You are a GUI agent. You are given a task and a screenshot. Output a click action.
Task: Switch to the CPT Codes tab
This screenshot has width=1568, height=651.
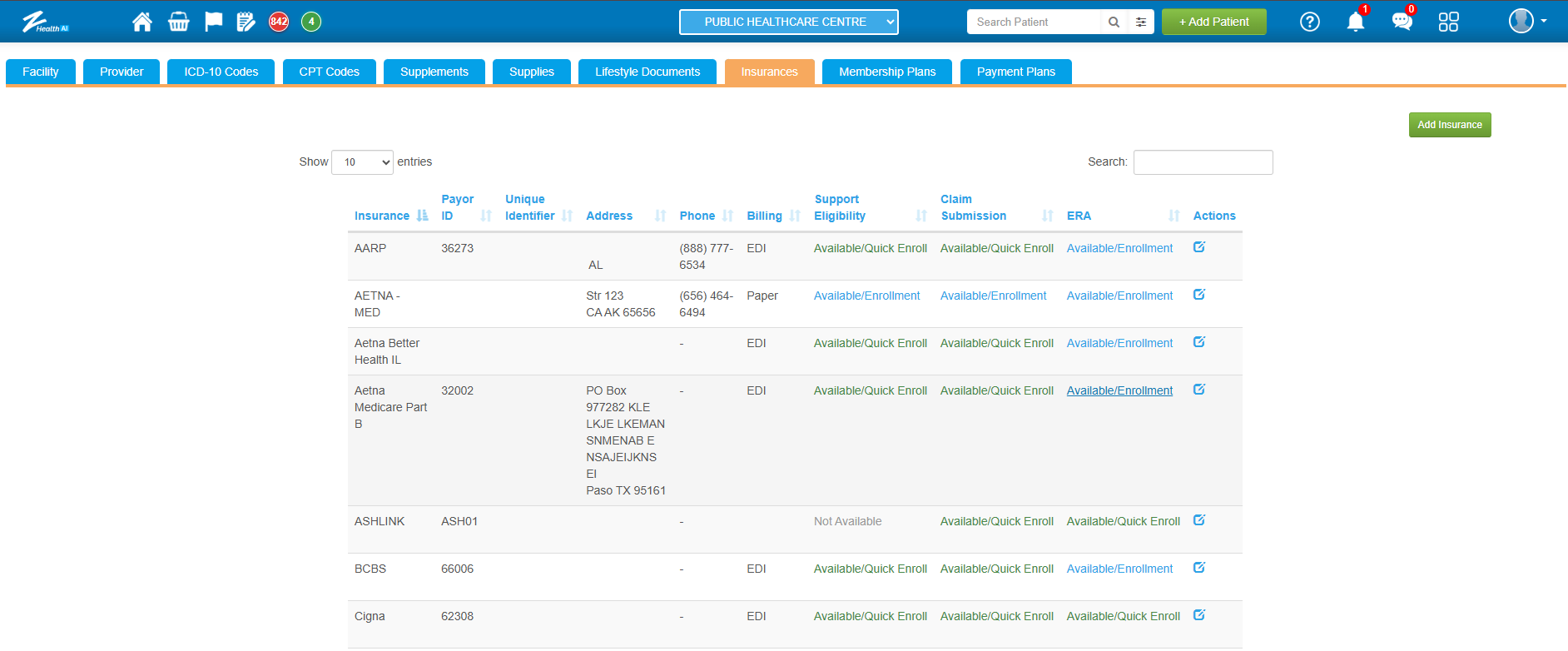[x=329, y=72]
